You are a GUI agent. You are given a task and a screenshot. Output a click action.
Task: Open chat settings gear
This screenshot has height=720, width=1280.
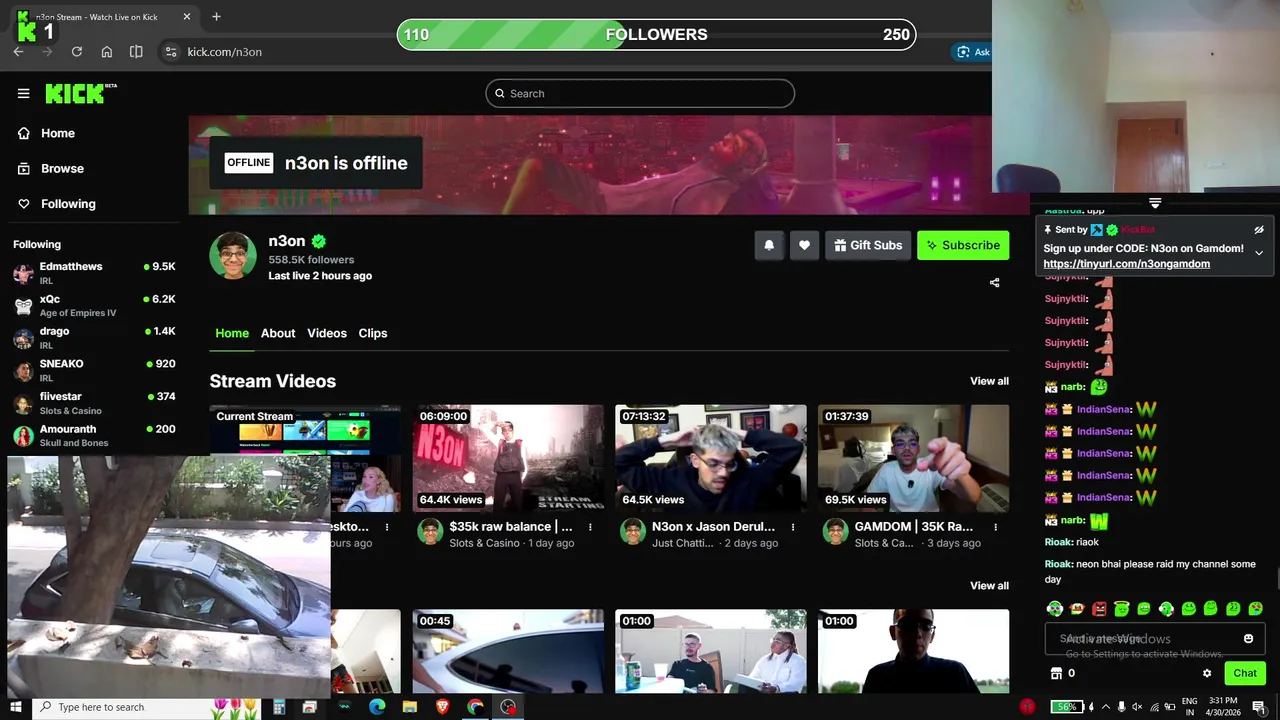tap(1207, 673)
